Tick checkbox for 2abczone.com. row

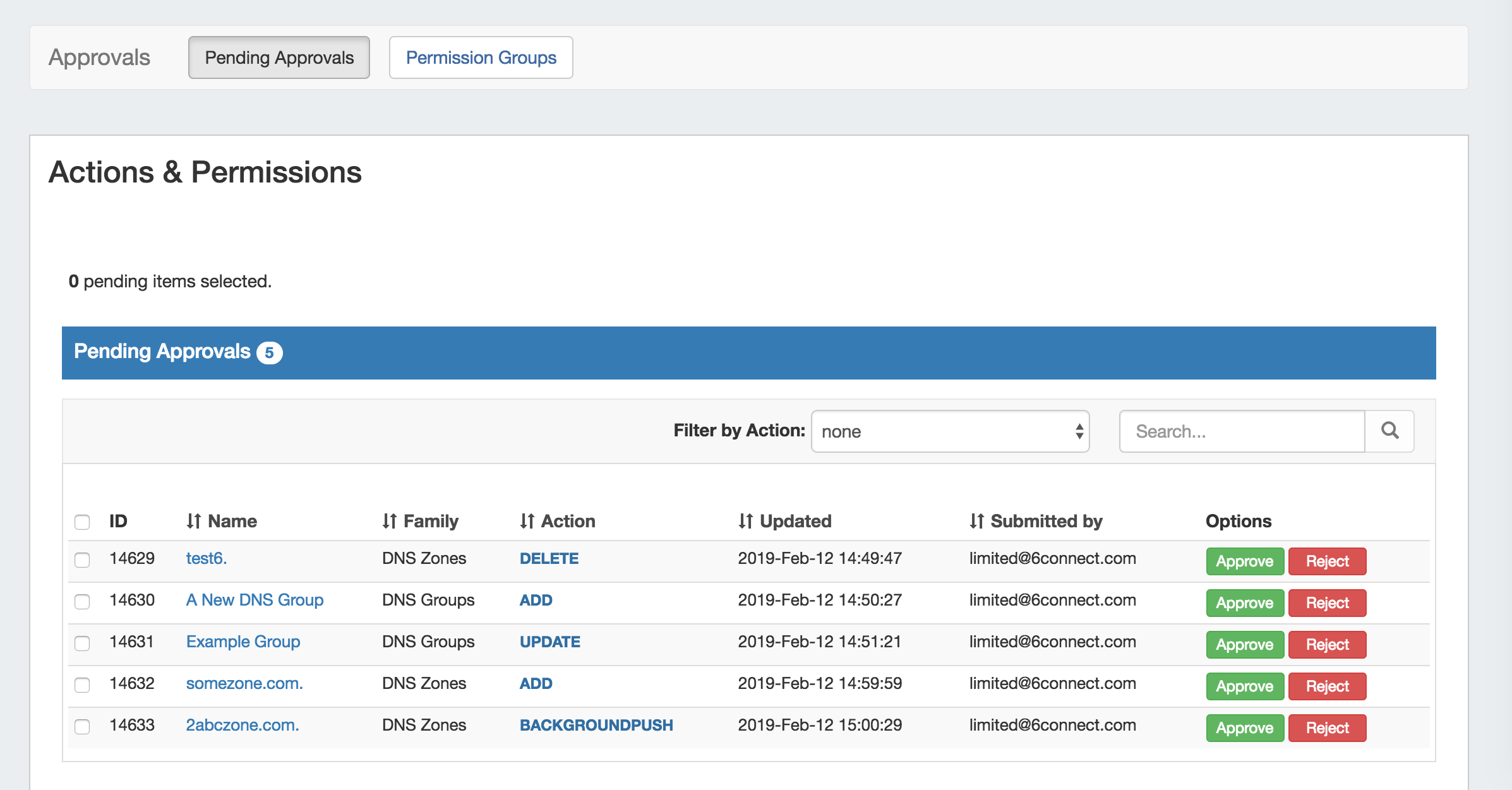(82, 726)
